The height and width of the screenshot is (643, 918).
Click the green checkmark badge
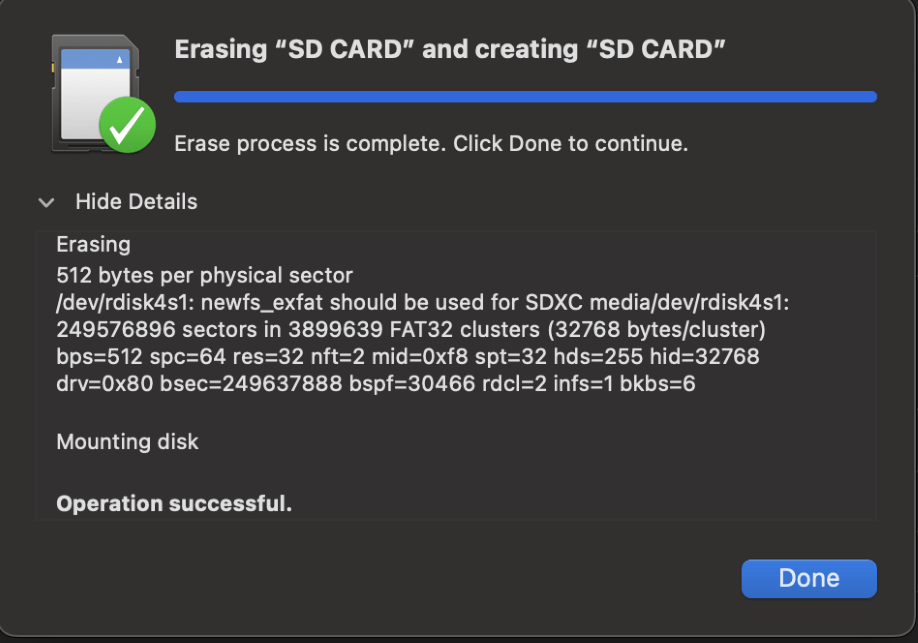point(127,125)
